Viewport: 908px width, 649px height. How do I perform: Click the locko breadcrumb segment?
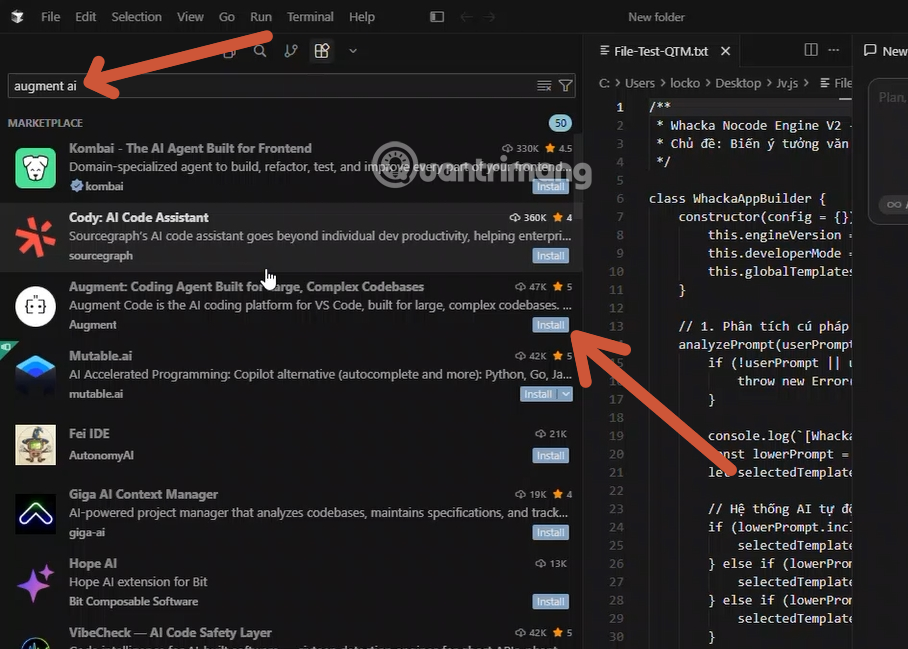click(x=685, y=83)
